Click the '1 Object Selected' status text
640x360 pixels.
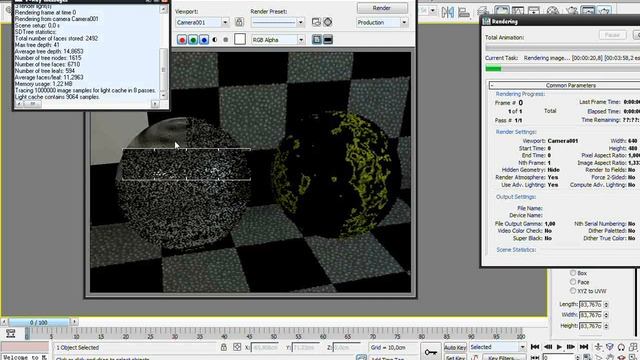pos(78,347)
